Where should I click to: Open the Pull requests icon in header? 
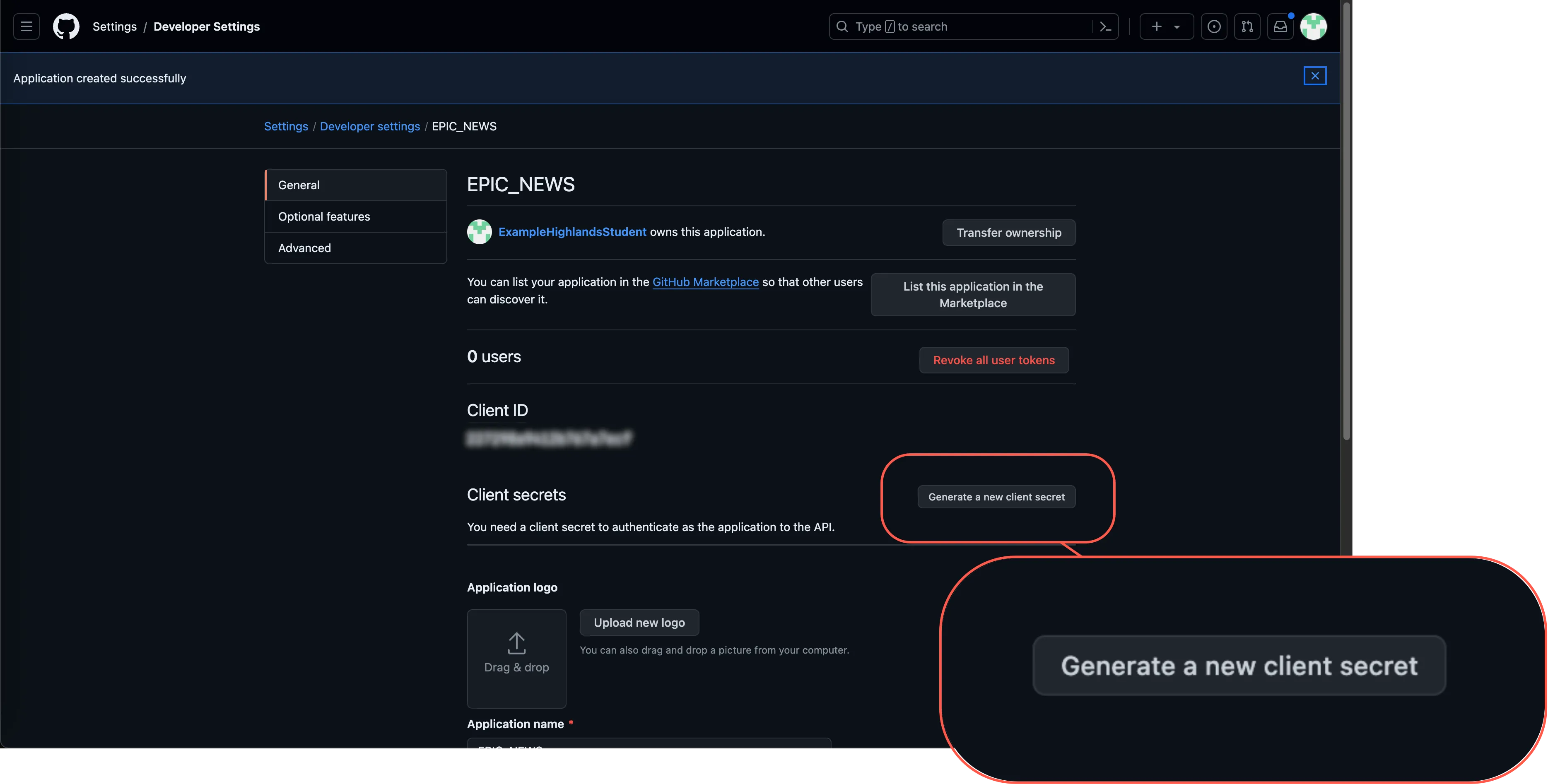[1247, 26]
